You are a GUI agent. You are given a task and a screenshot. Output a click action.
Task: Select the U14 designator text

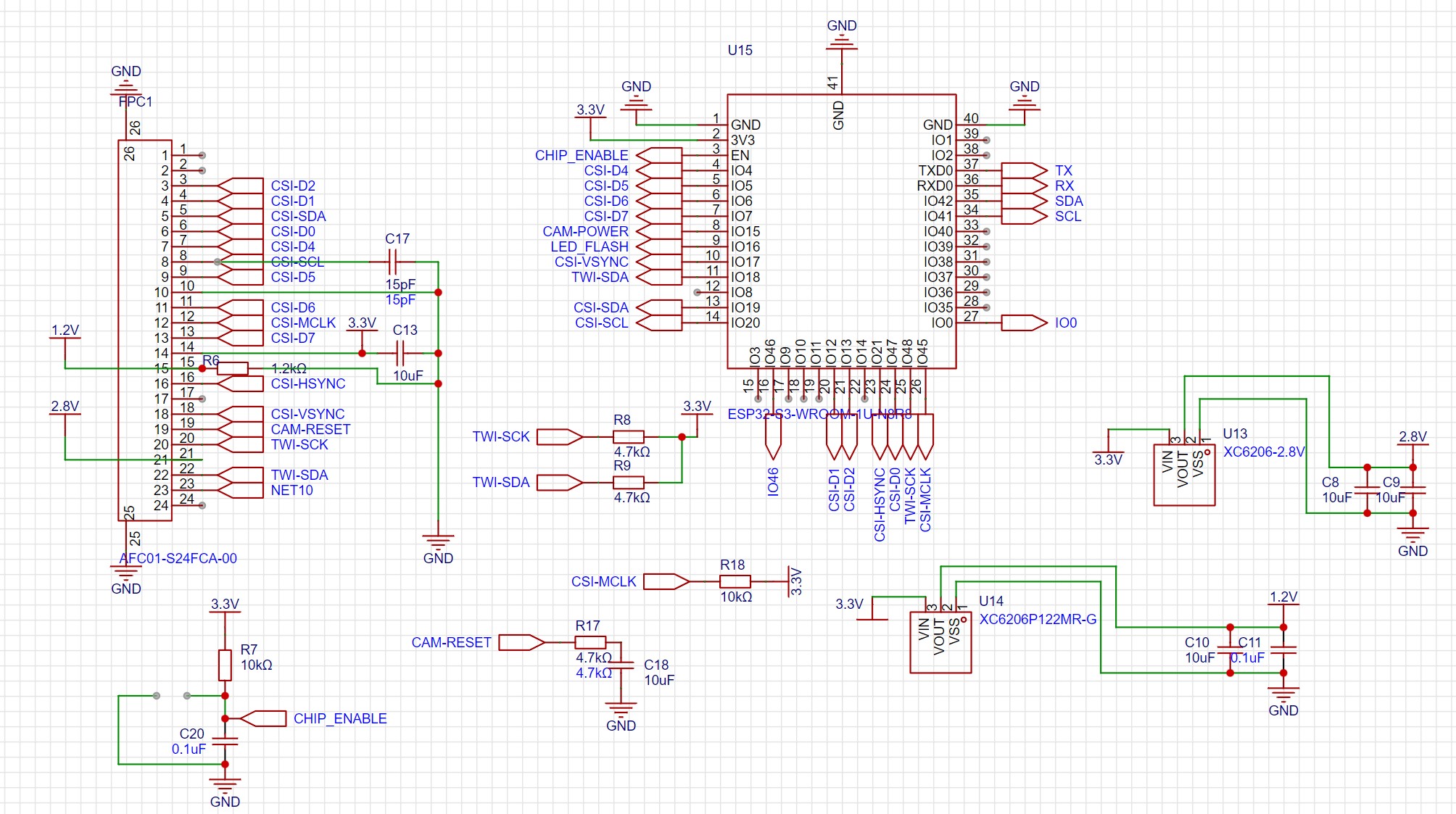tap(991, 601)
